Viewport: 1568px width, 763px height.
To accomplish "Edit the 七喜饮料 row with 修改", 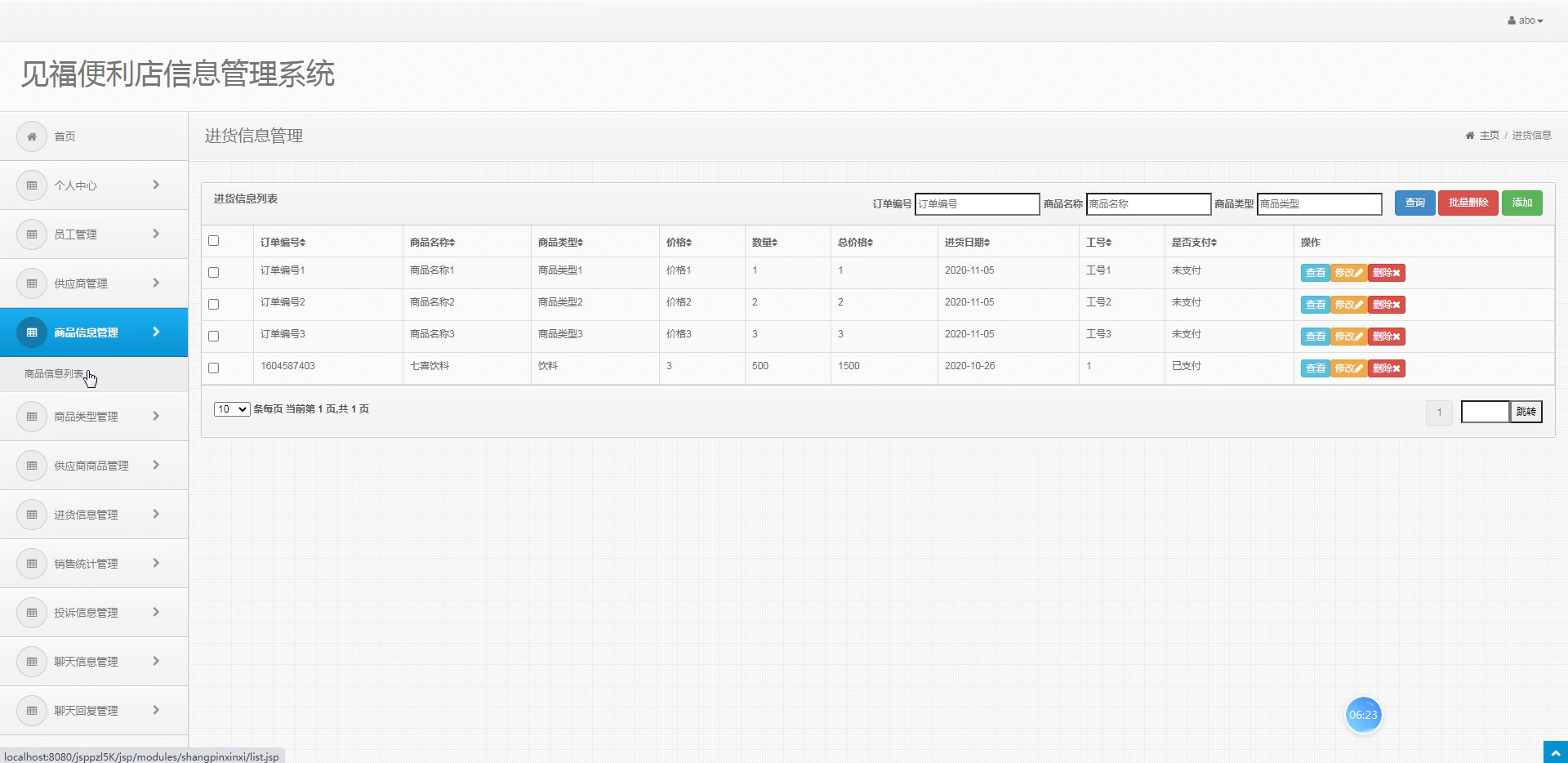I will [1348, 368].
